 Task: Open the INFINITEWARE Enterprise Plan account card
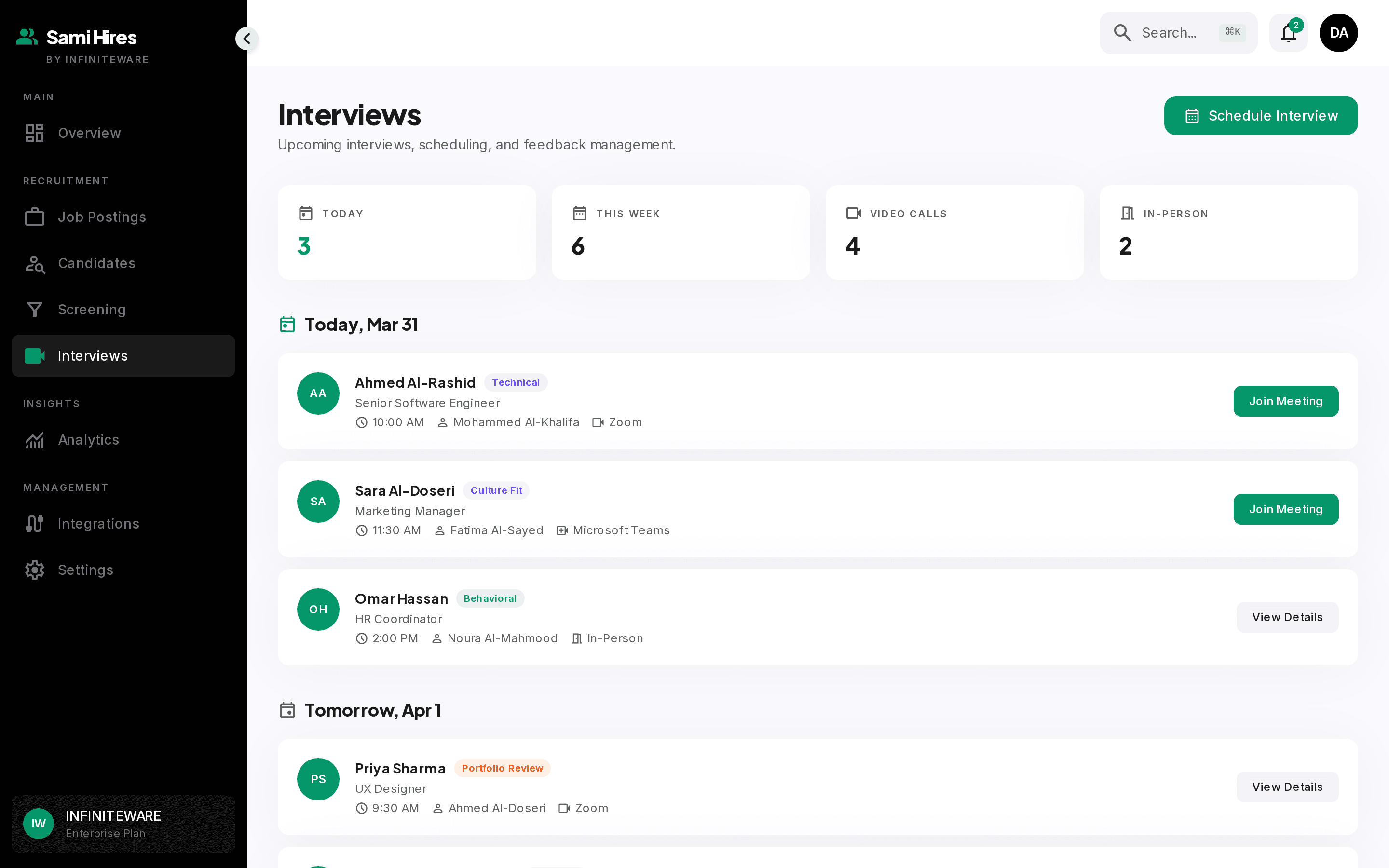(123, 824)
